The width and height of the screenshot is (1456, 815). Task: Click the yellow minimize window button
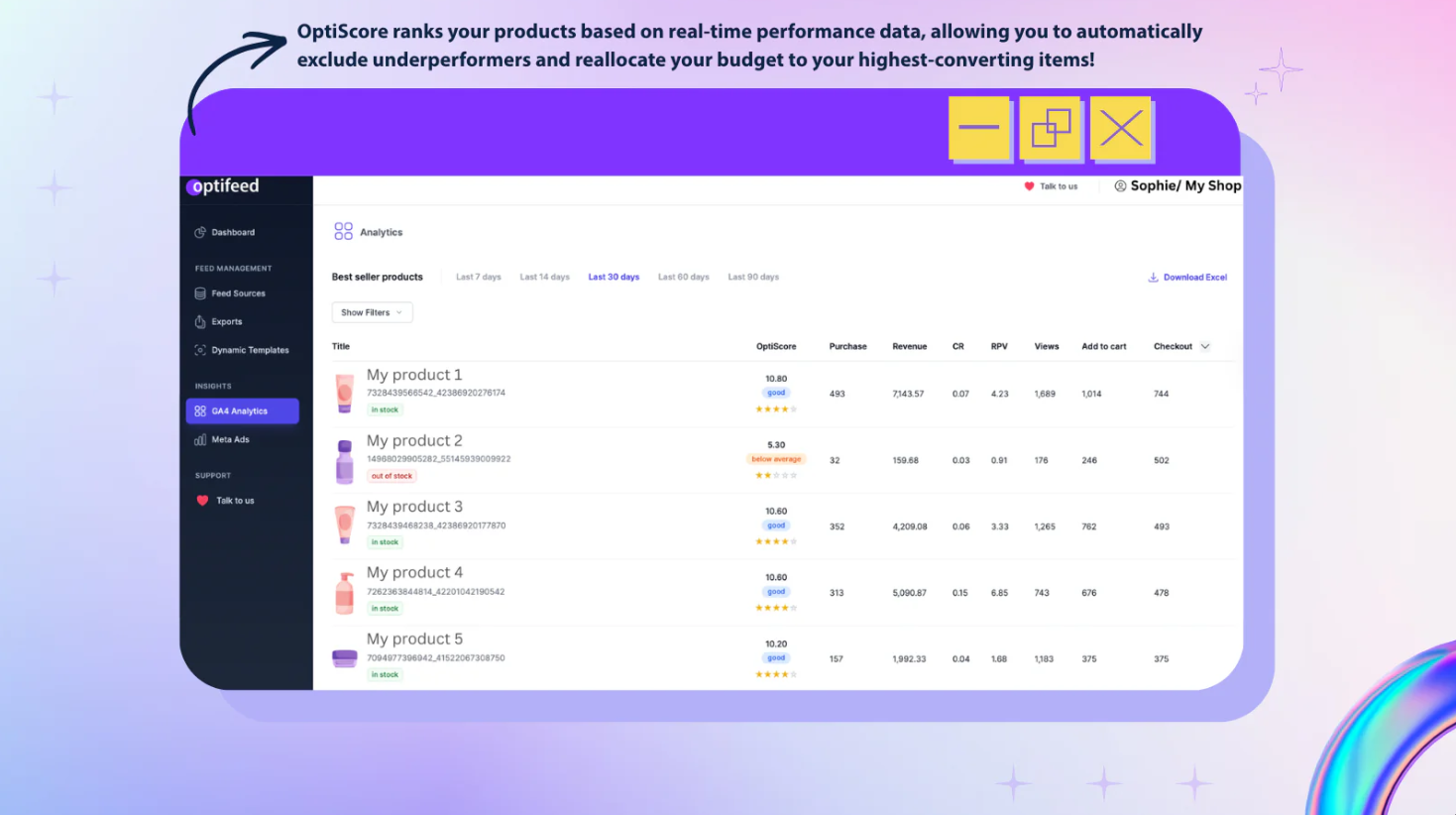point(979,128)
